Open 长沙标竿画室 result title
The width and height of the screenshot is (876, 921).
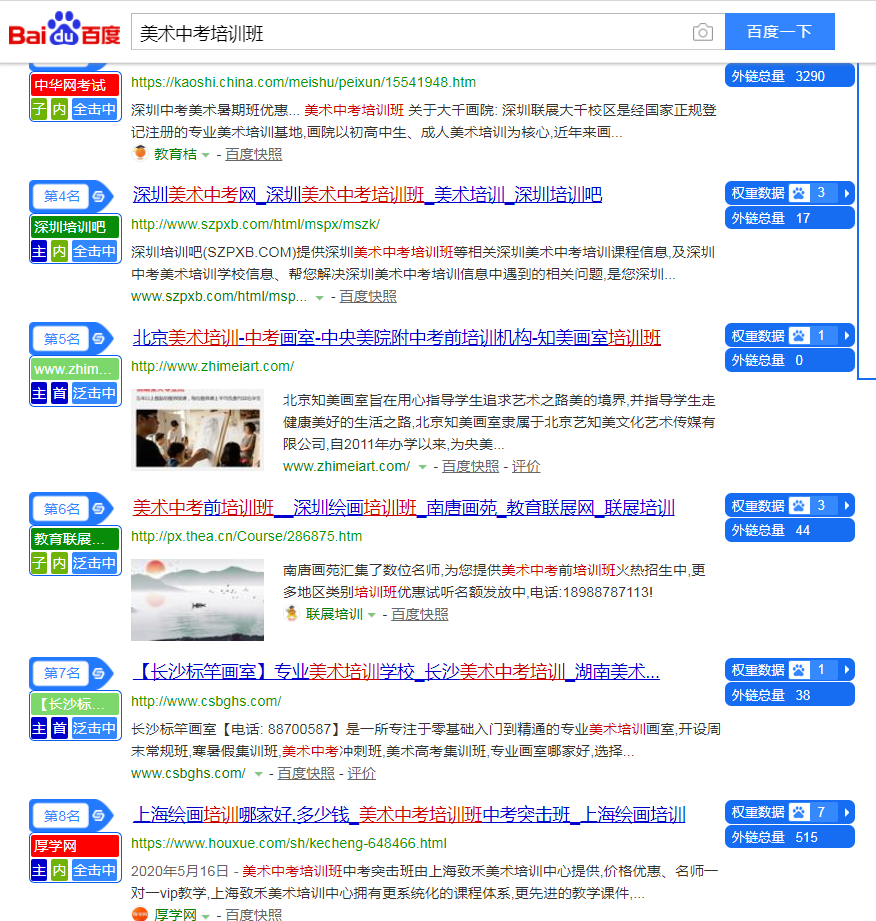[396, 671]
